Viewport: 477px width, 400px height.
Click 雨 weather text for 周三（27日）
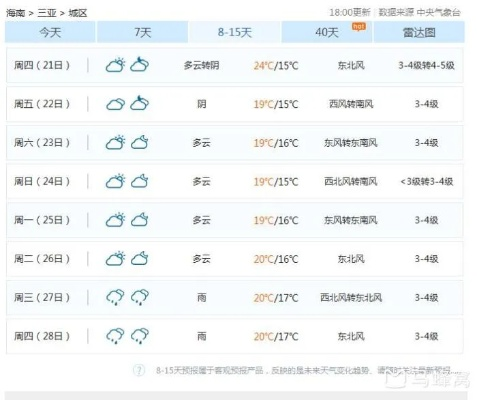(201, 297)
